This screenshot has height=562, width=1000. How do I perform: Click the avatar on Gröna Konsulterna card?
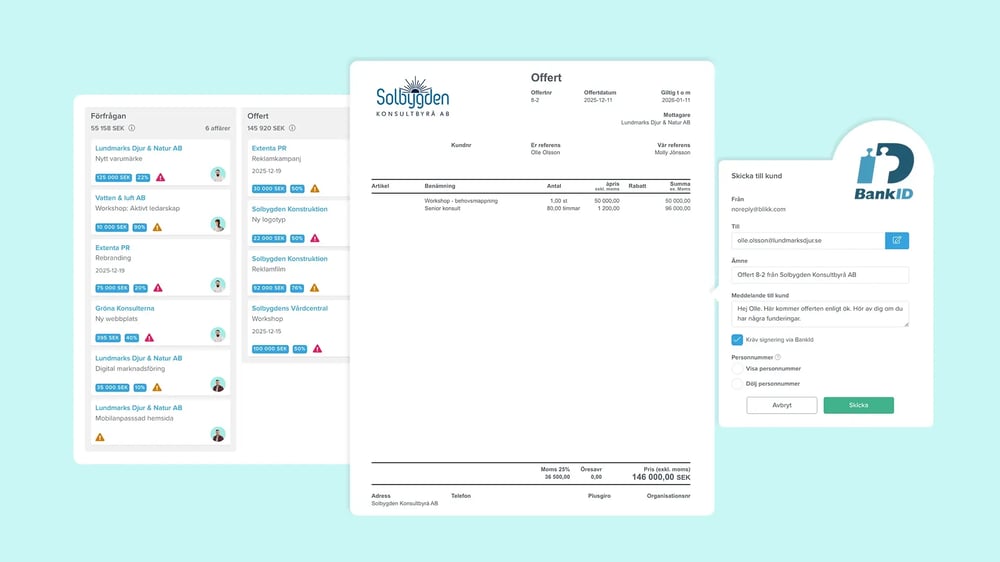218,334
